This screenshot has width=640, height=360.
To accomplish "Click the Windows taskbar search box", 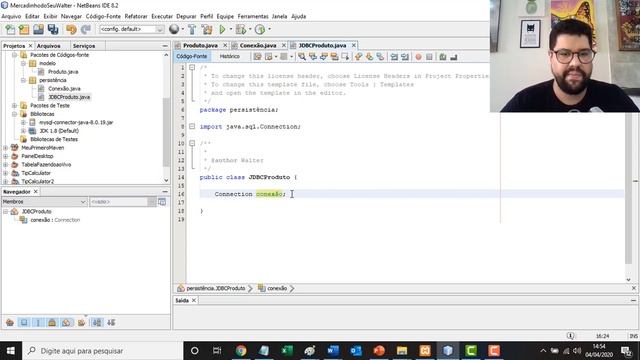I will 102,351.
